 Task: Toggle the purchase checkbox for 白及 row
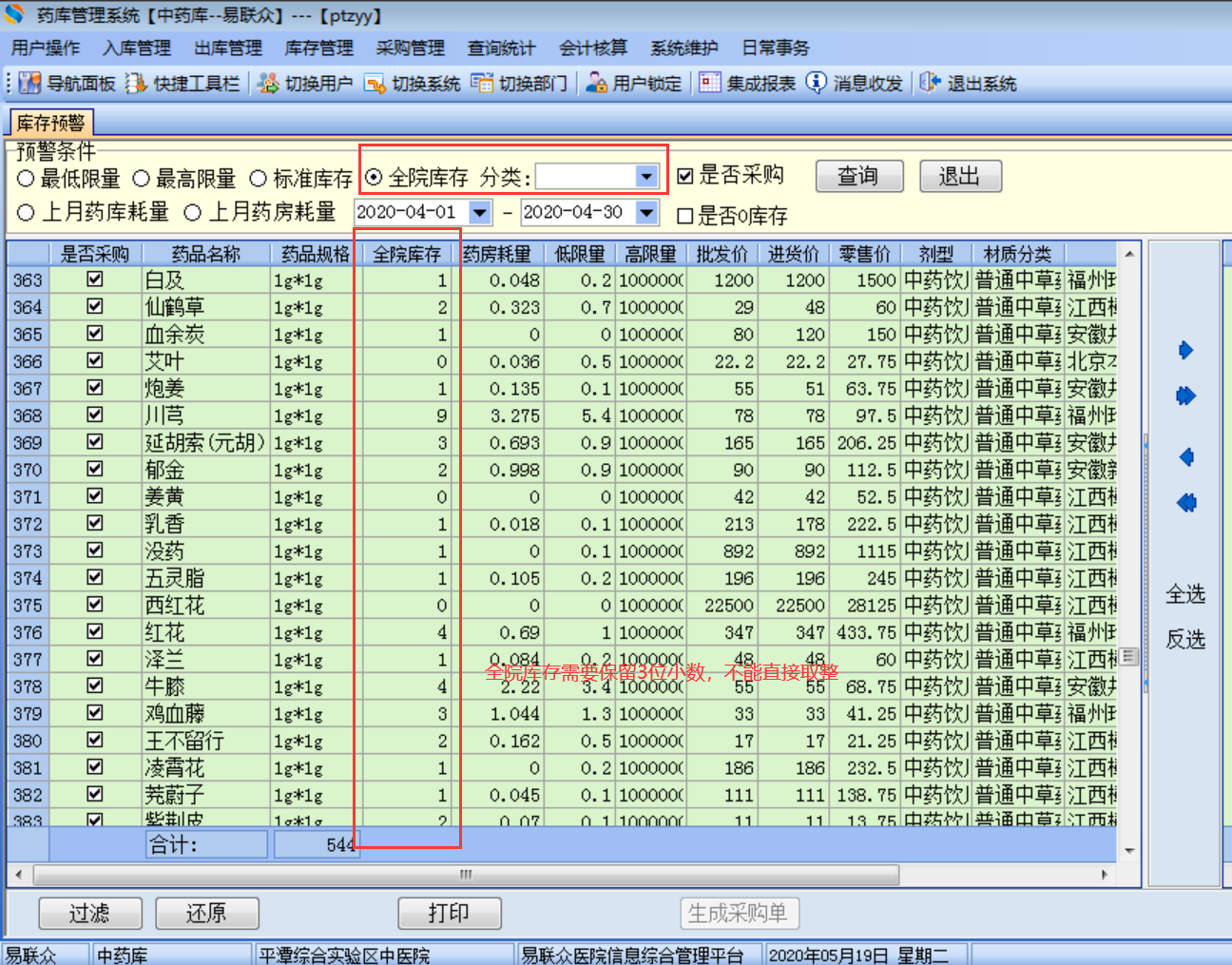pyautogui.click(x=95, y=280)
